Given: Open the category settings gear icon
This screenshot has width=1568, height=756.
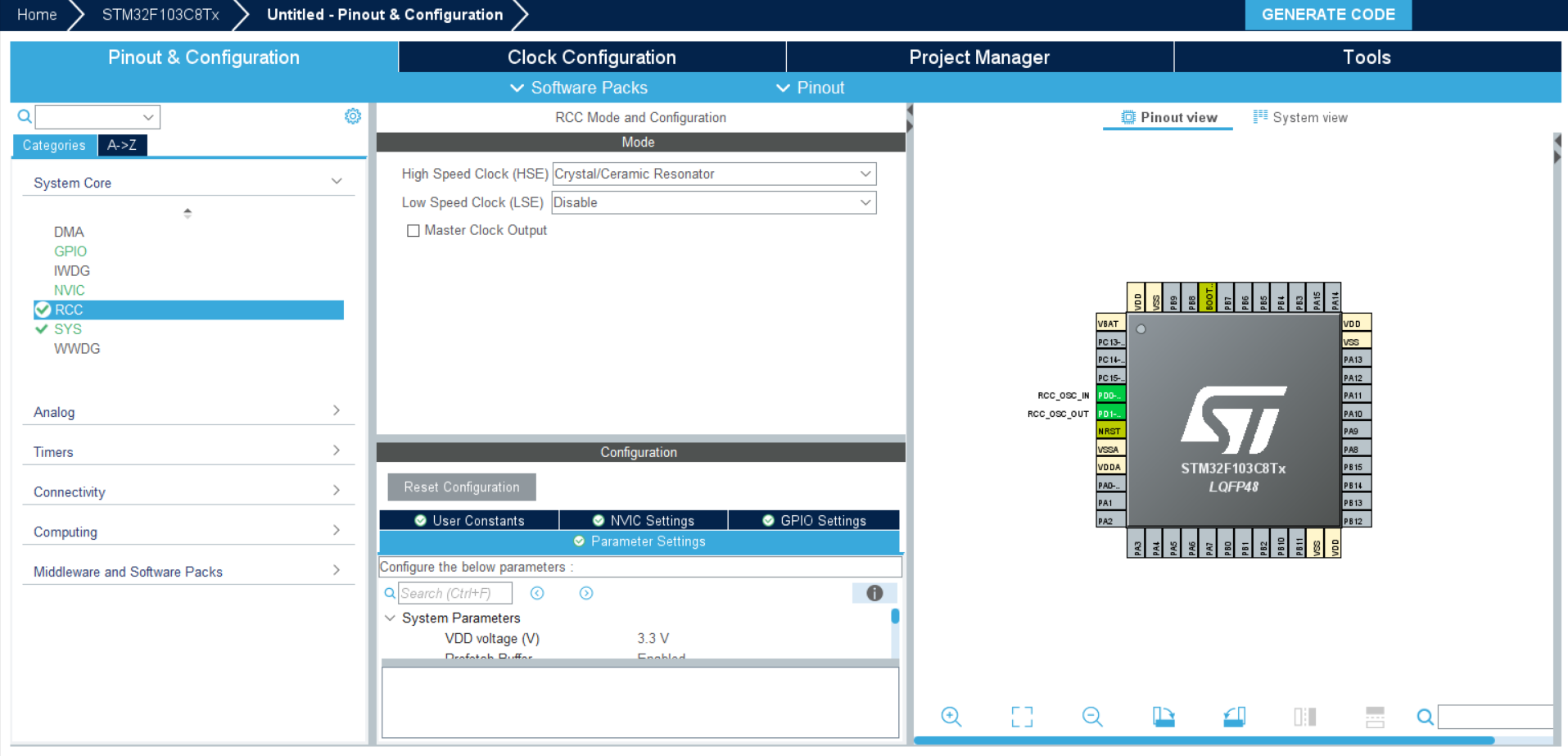Looking at the screenshot, I should [353, 116].
